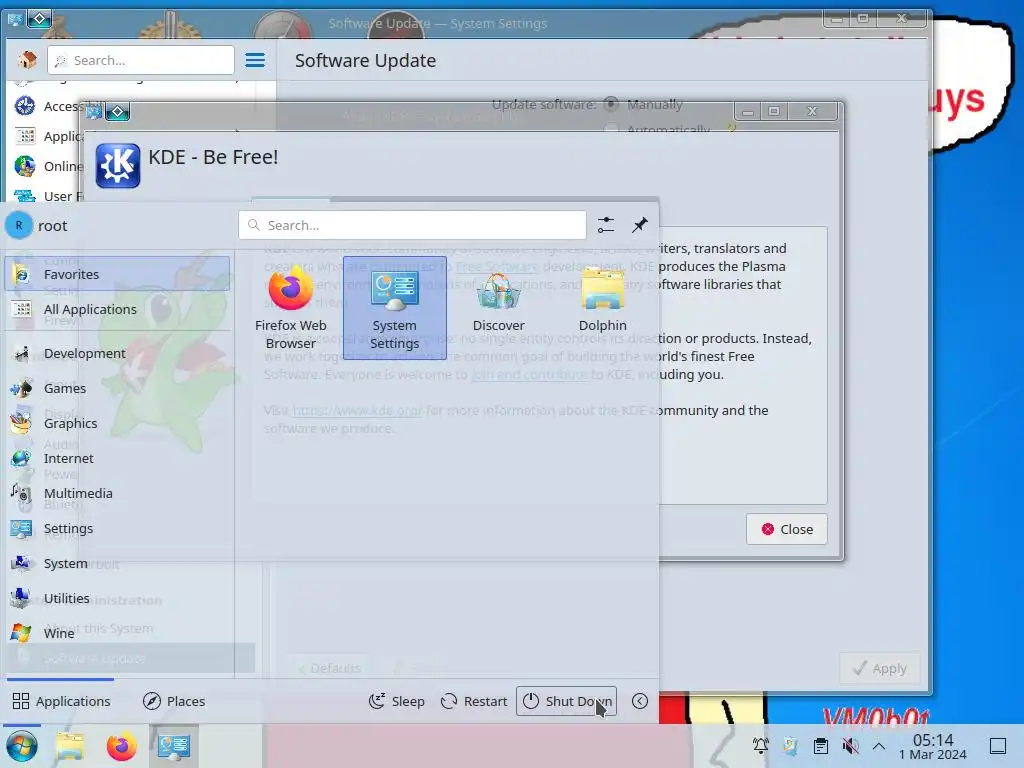Screen dimensions: 1024x768
Task: Click the start menu orb on taskbar
Action: tap(22, 746)
